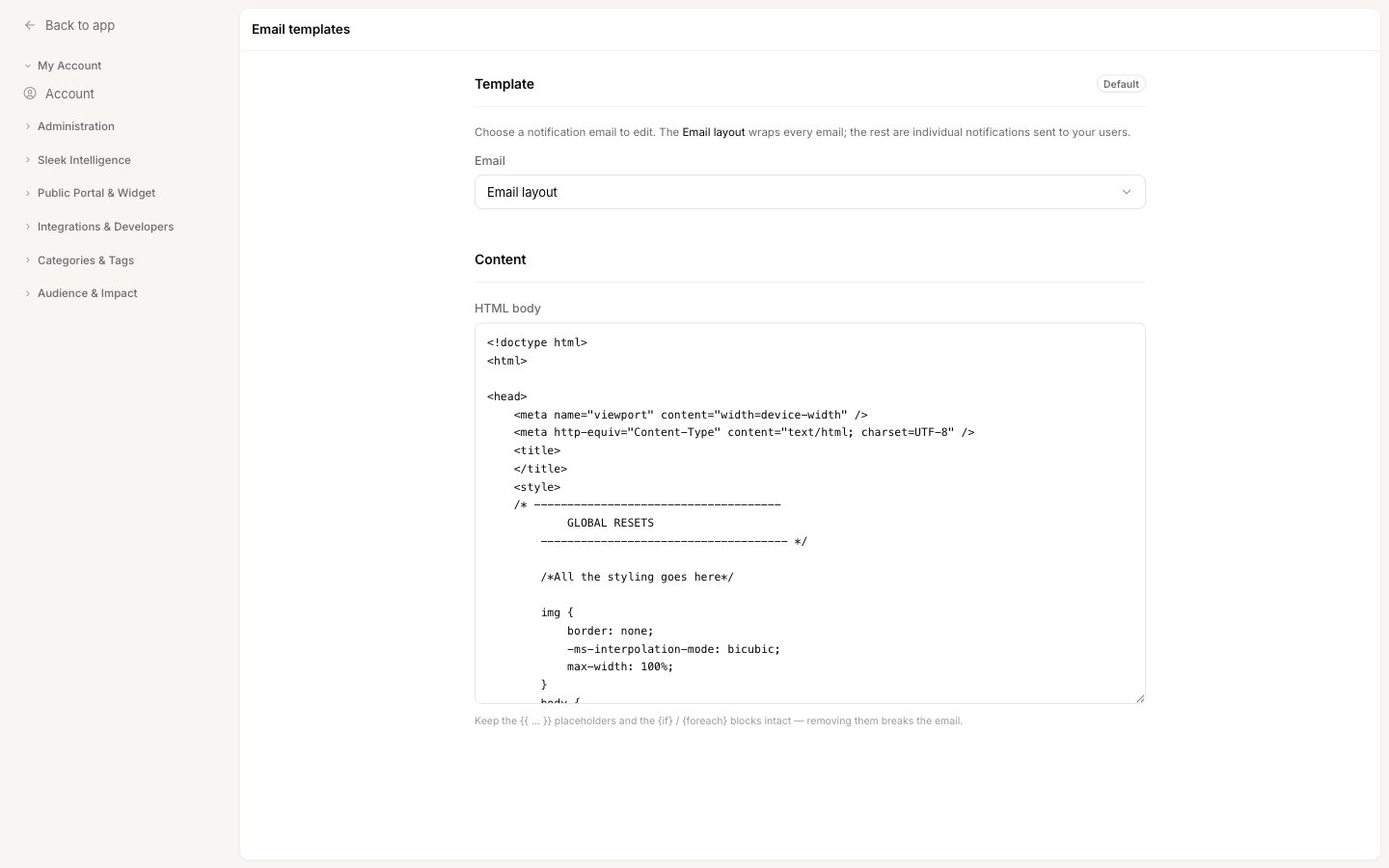Click the back arrow icon
The height and width of the screenshot is (868, 1389).
tap(30, 25)
